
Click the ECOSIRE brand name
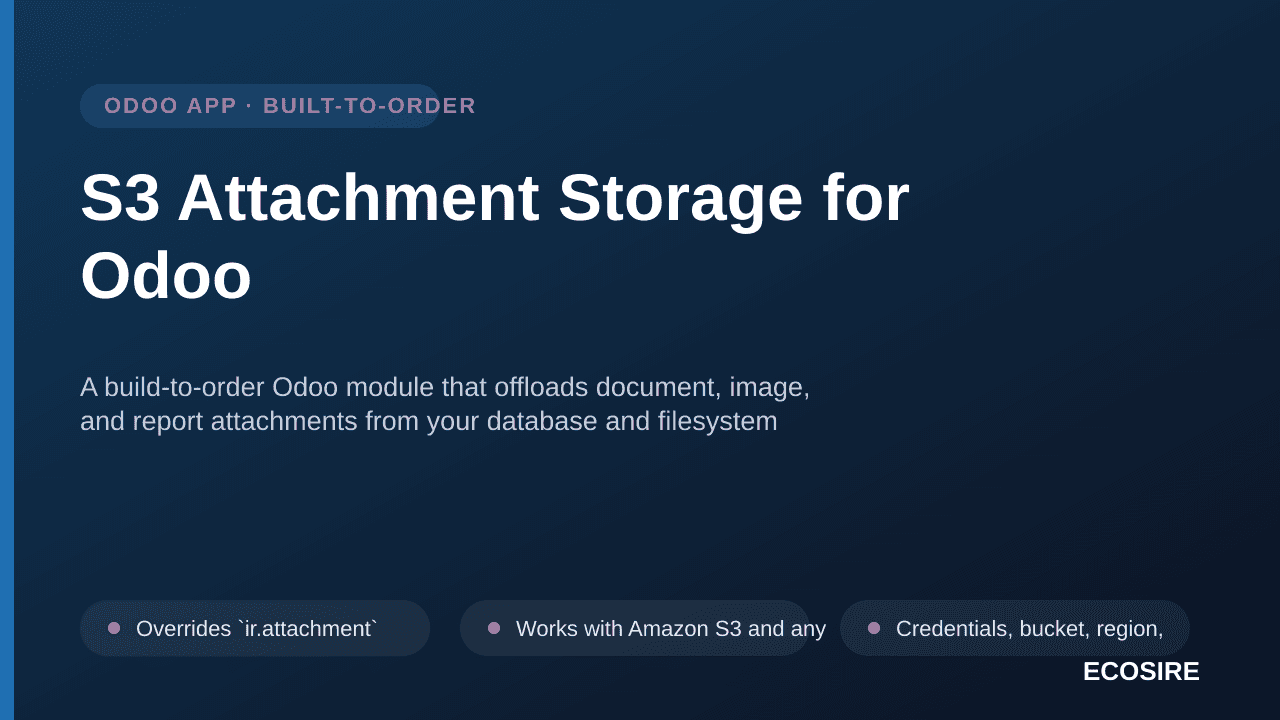[1141, 672]
